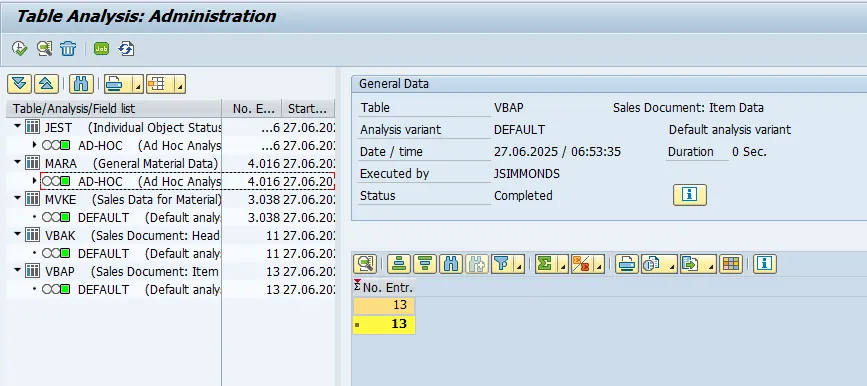This screenshot has height=386, width=867.
Task: Click the find binoculars in result grid toolbar
Action: 451,264
